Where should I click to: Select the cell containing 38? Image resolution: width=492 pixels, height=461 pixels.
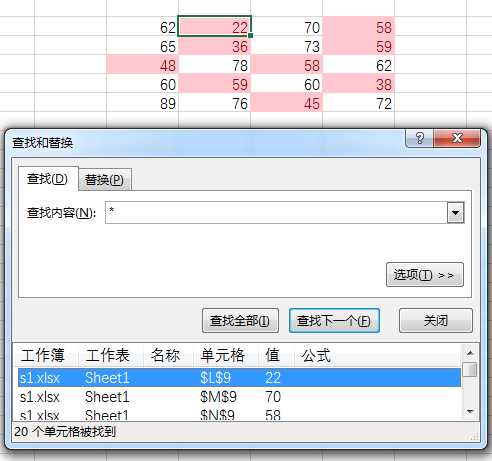click(x=359, y=83)
